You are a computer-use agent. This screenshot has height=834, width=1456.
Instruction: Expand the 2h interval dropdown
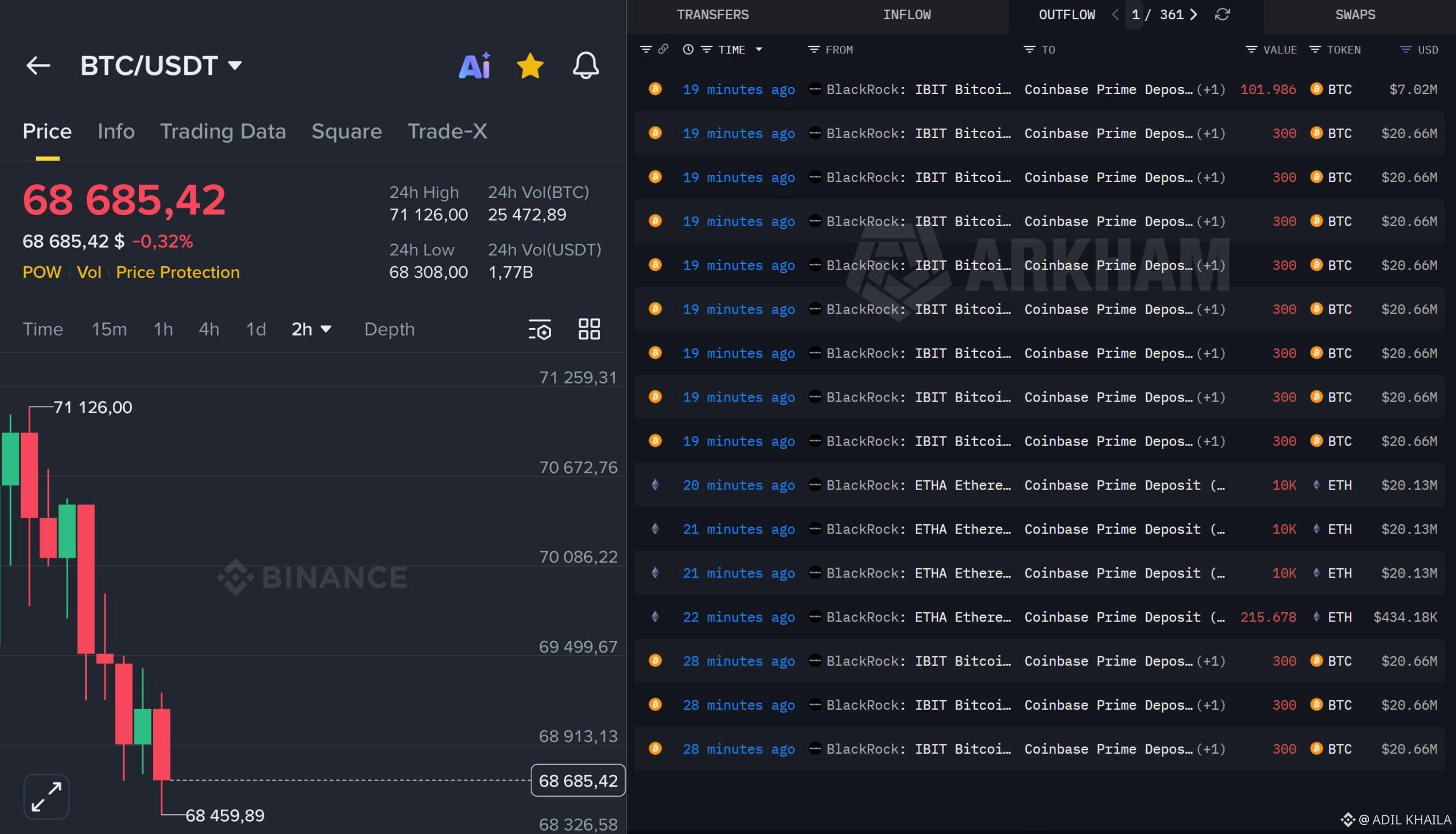(x=311, y=330)
